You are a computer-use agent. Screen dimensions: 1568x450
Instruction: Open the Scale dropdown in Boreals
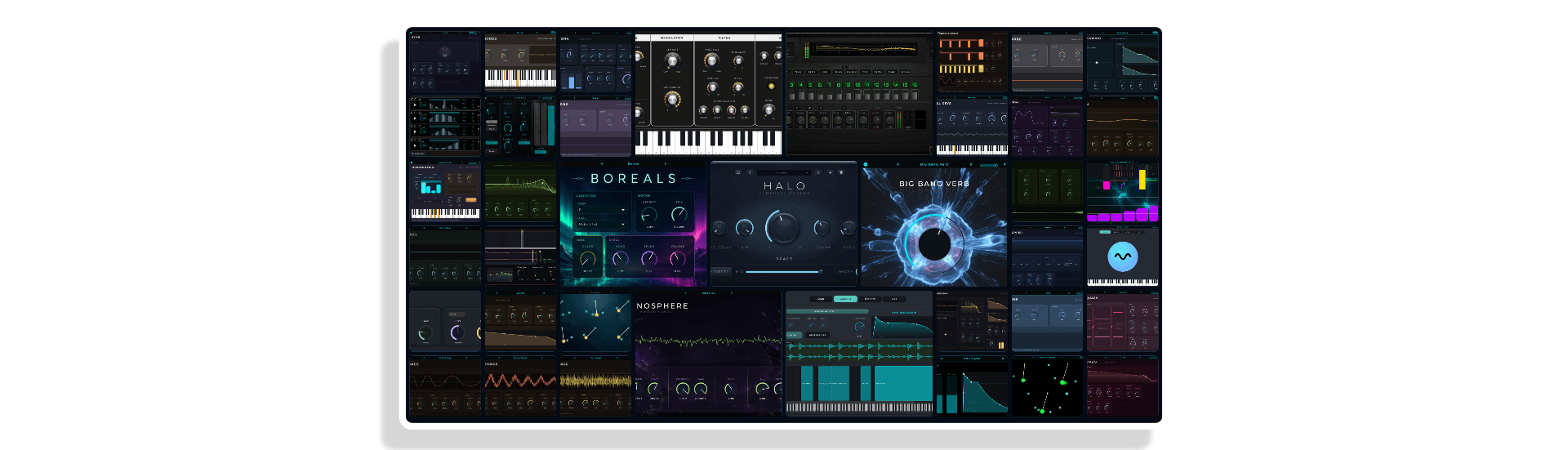602,224
